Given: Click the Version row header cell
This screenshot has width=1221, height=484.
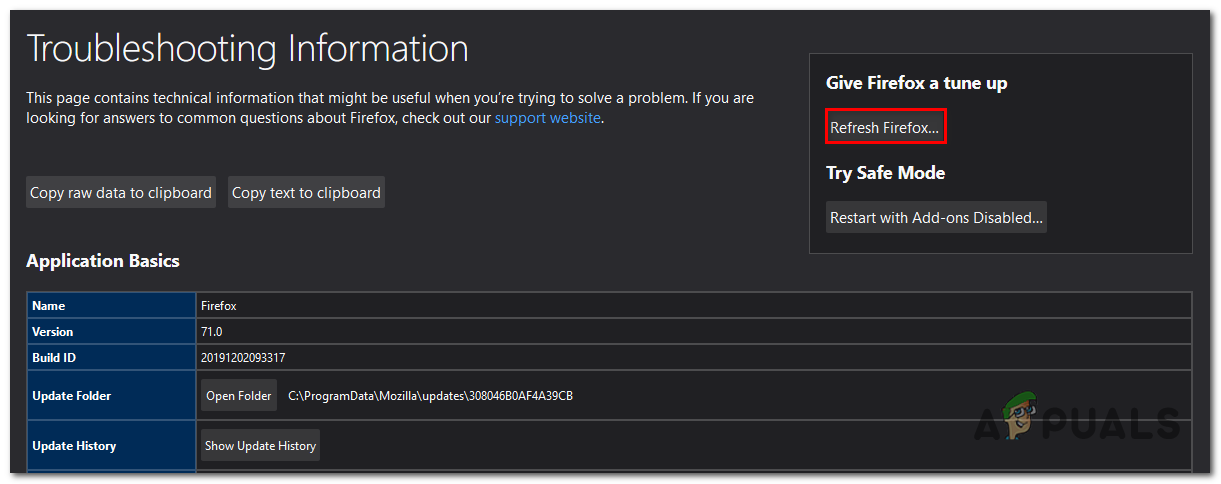Looking at the screenshot, I should pyautogui.click(x=53, y=332).
